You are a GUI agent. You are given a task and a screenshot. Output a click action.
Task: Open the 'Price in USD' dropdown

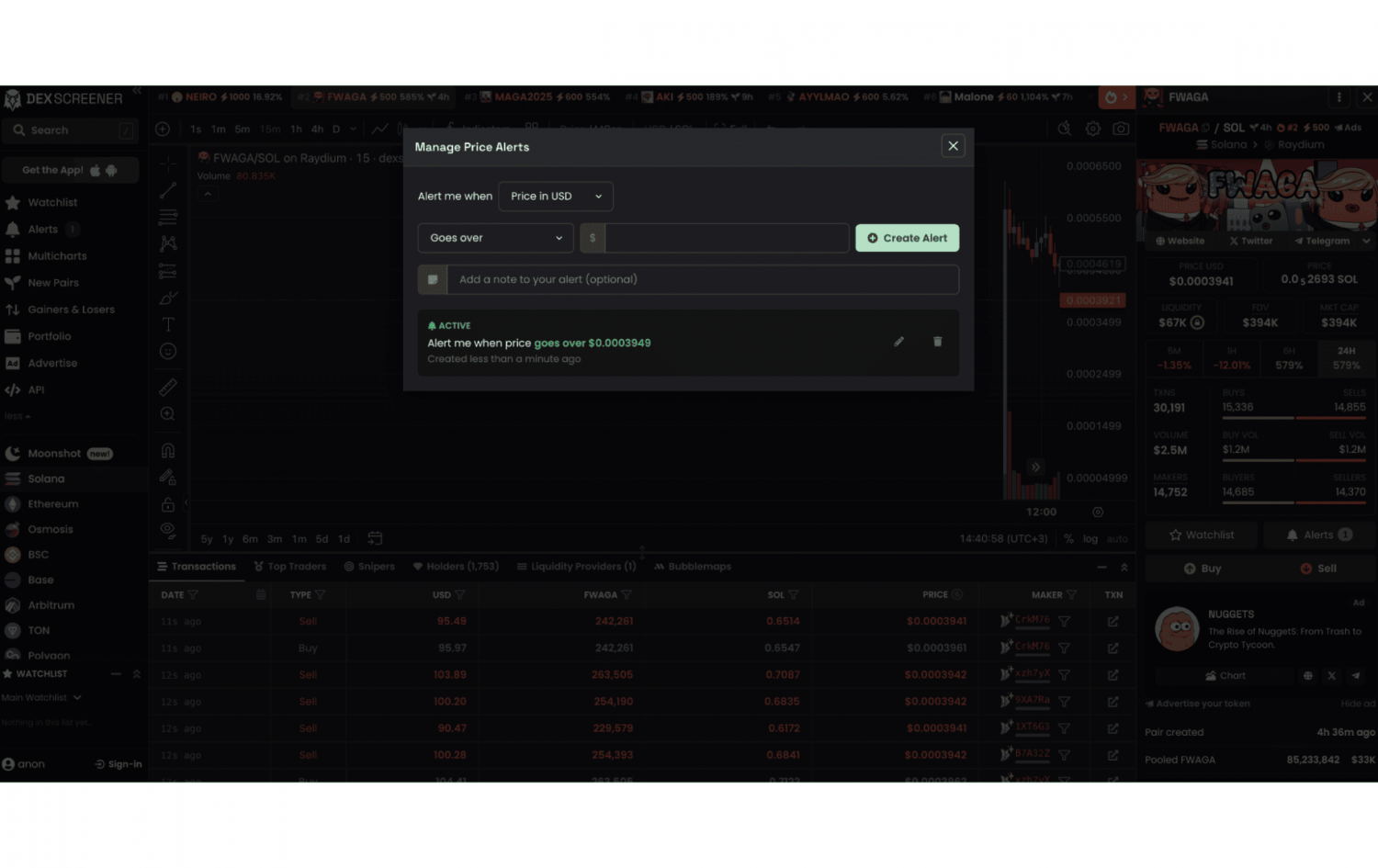click(x=555, y=196)
